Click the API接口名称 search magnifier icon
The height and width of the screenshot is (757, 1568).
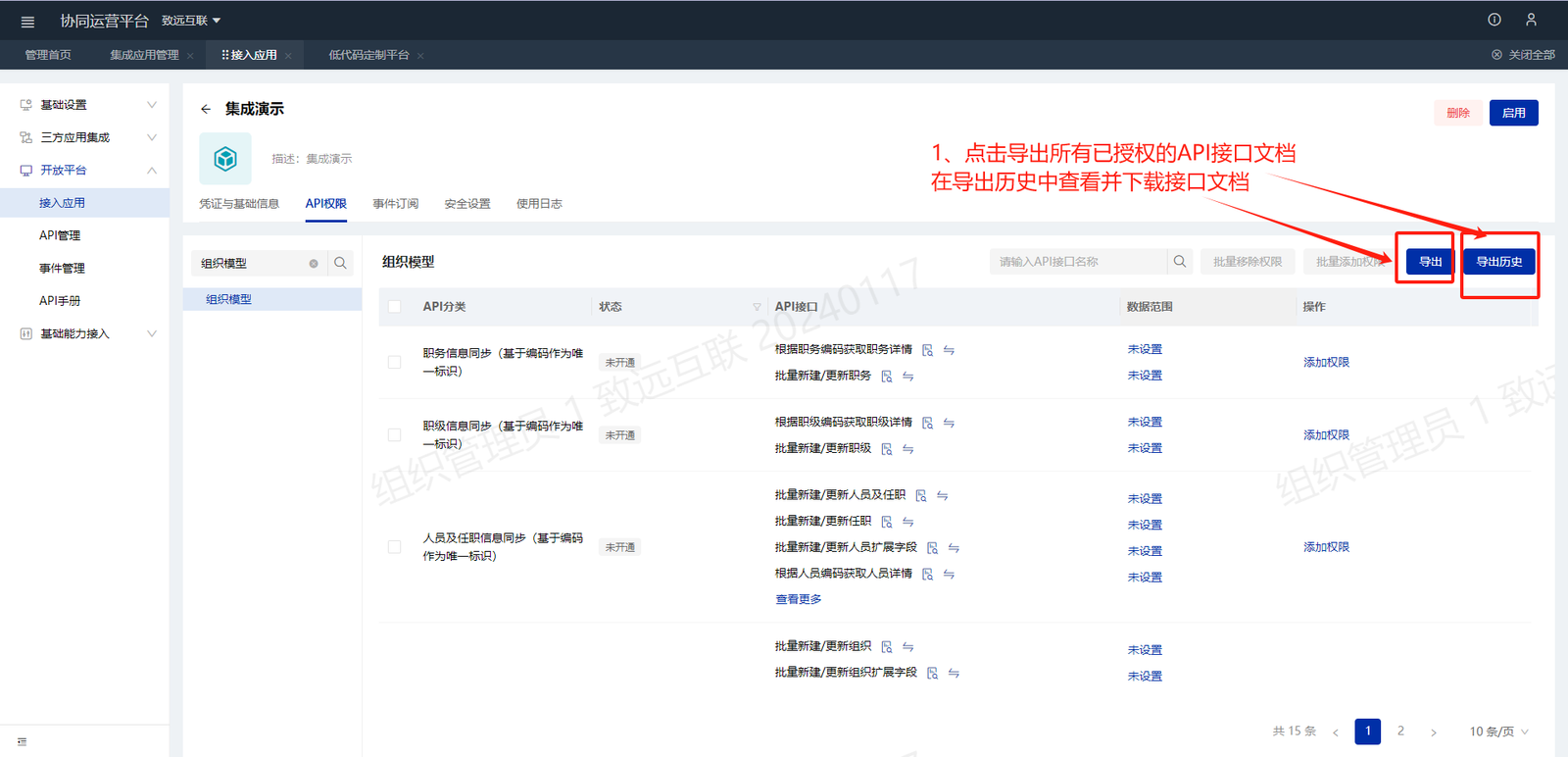[x=1180, y=262]
